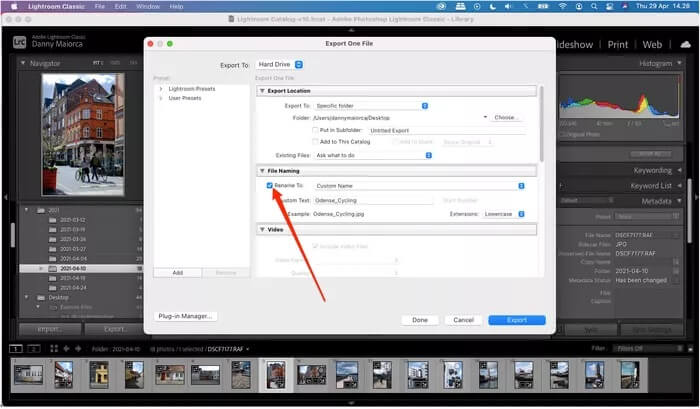Image resolution: width=700 pixels, height=409 pixels.
Task: Uncheck the Rename To checkbox
Action: (x=269, y=185)
